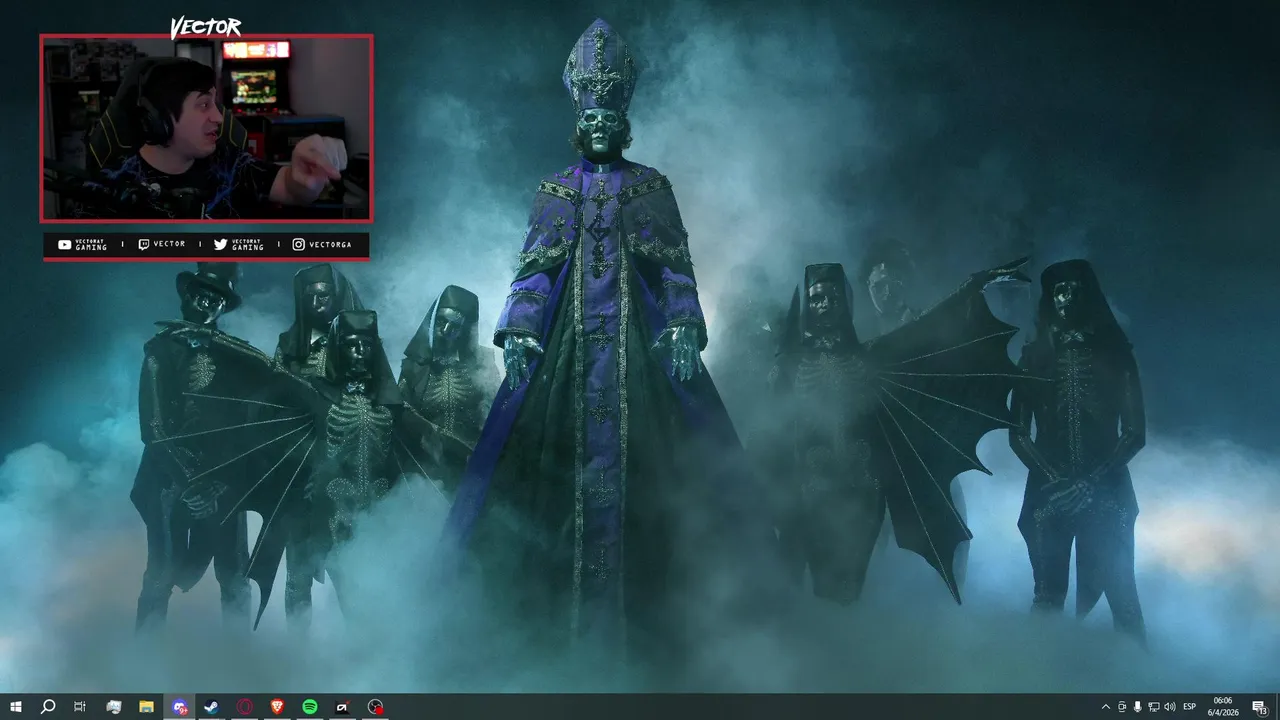The width and height of the screenshot is (1280, 720).
Task: Open taskbar Search magnifier
Action: pos(48,707)
